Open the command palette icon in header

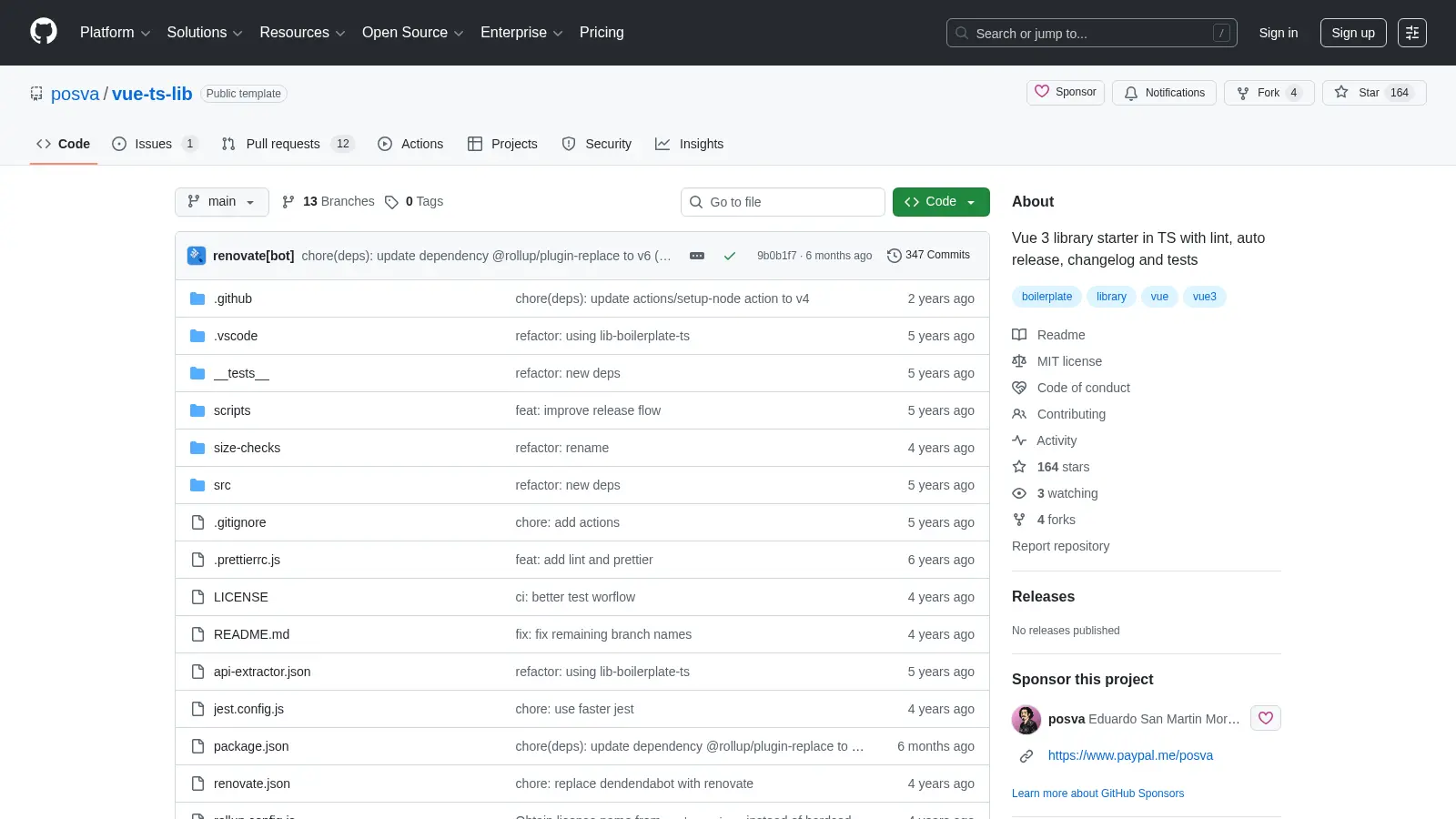[1412, 33]
